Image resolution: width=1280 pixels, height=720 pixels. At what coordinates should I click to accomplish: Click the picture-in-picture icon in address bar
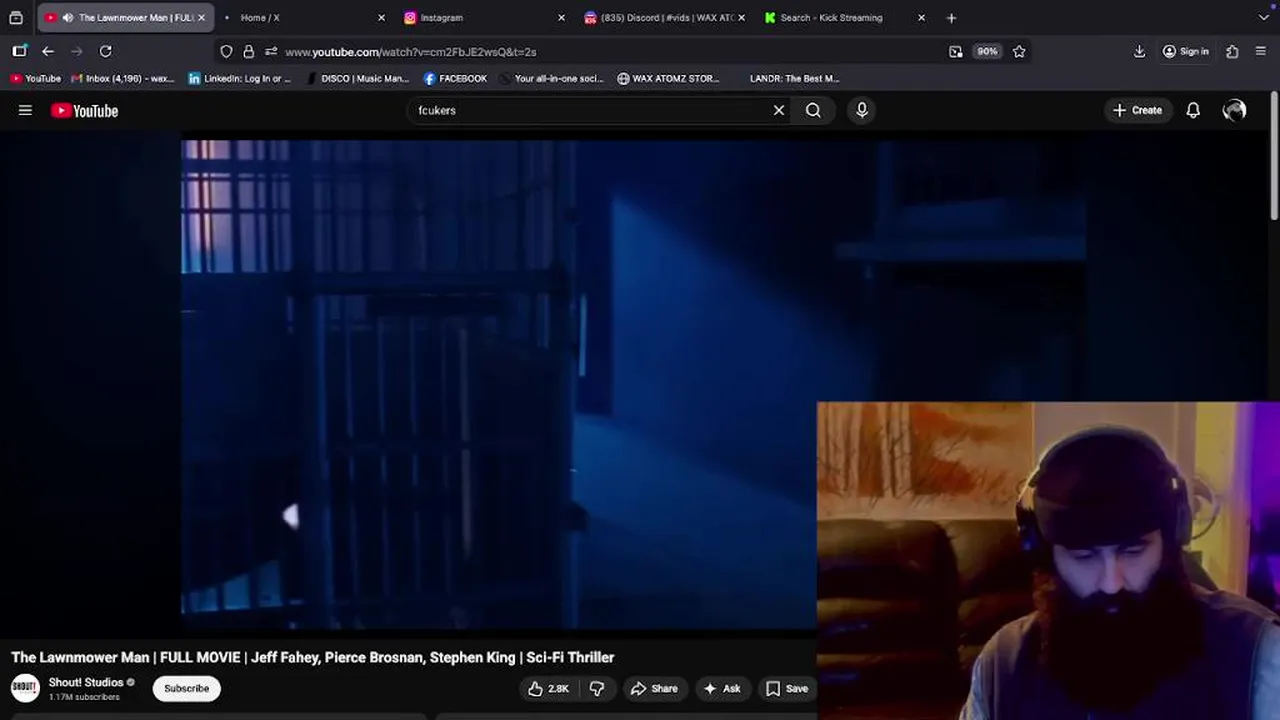[x=955, y=51]
